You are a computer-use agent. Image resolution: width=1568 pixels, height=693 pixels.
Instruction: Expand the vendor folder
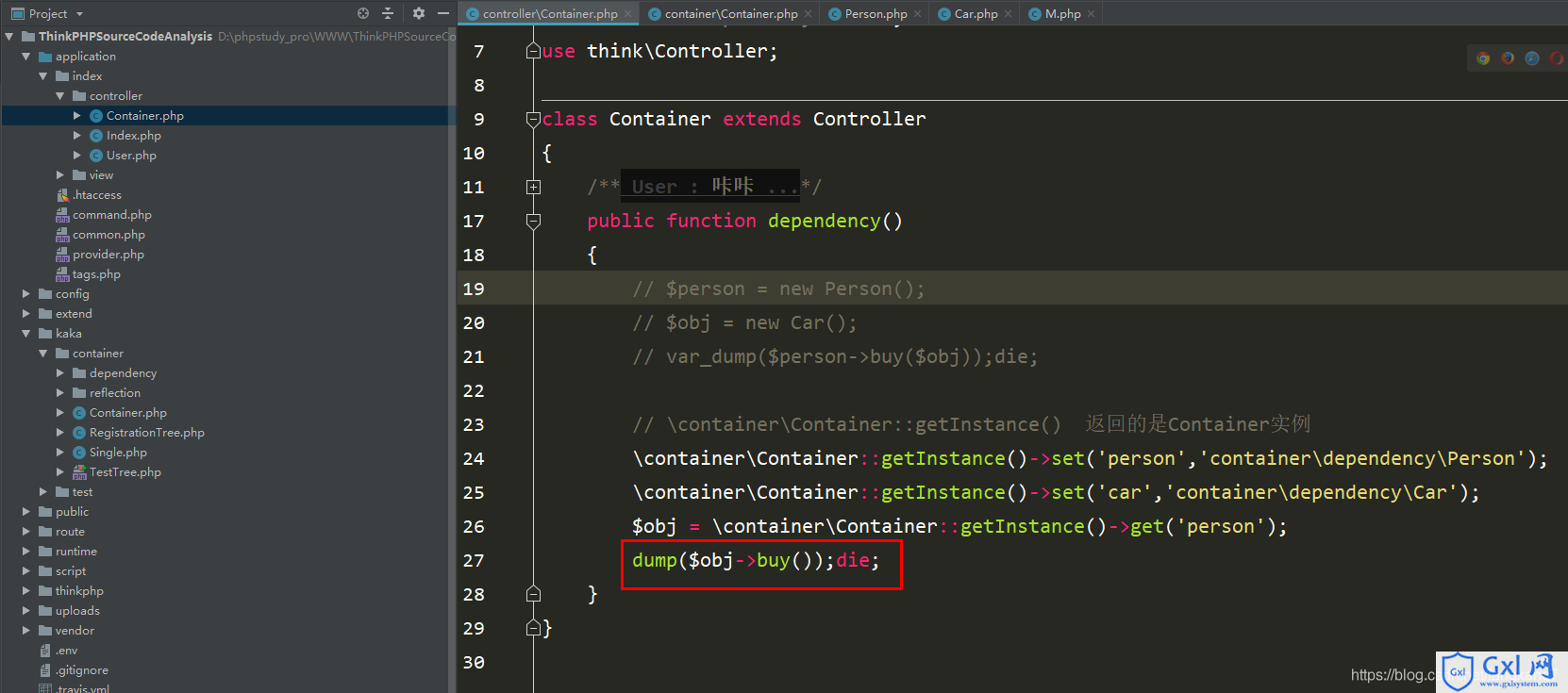pyautogui.click(x=26, y=631)
